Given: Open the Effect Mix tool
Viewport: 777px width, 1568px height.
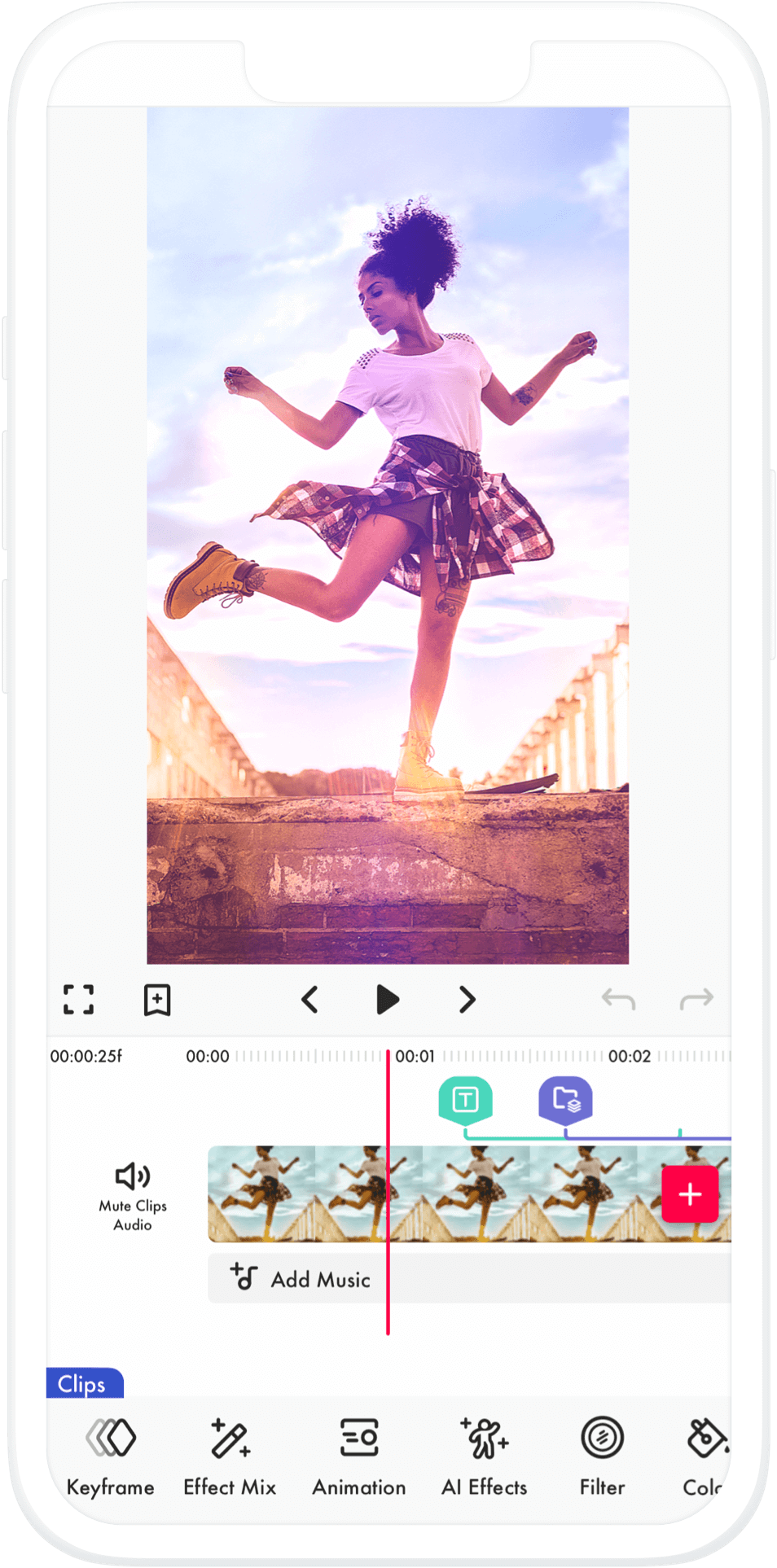Looking at the screenshot, I should click(230, 1456).
